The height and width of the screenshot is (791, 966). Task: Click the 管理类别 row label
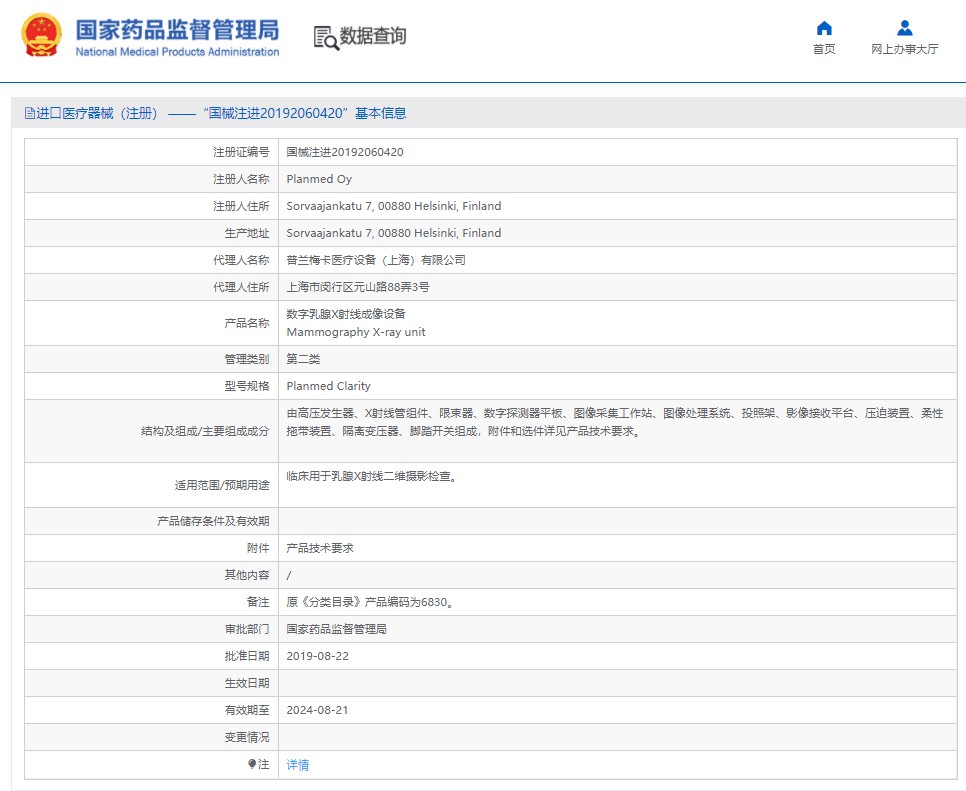click(247, 359)
